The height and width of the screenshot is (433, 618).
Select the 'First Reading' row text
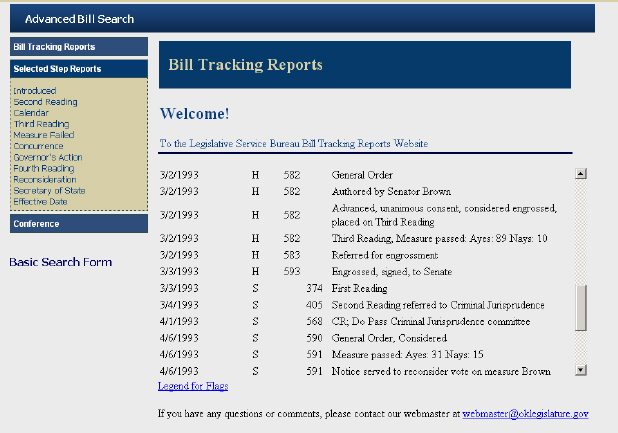pyautogui.click(x=359, y=288)
